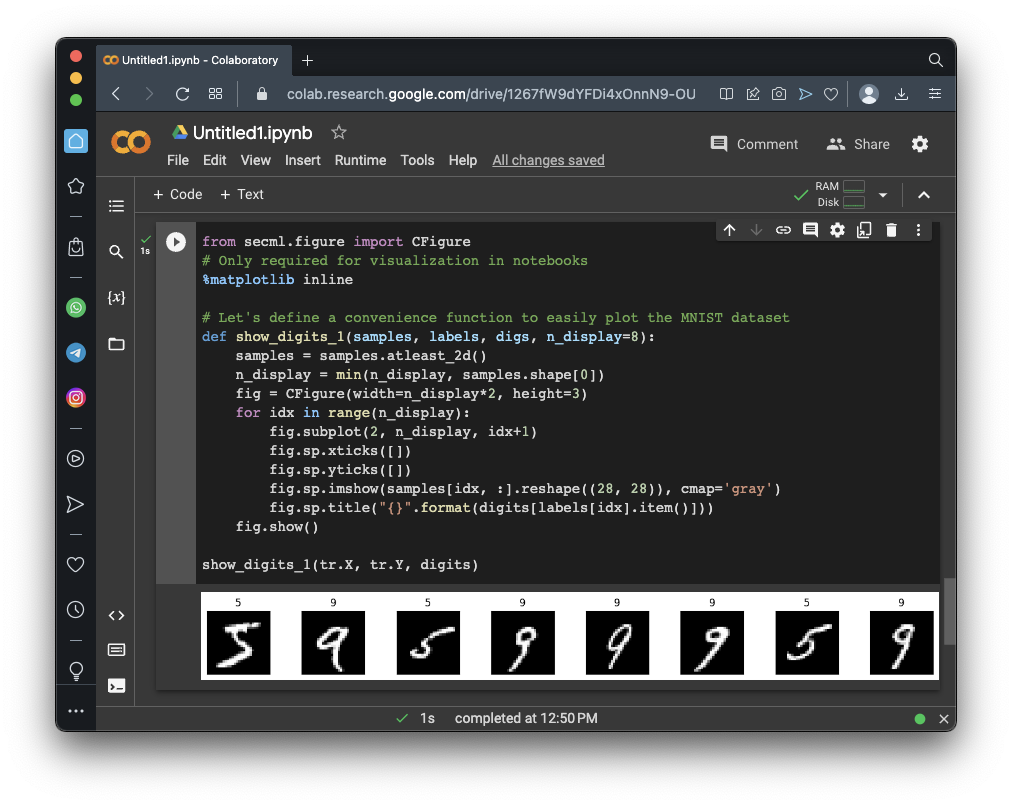The width and height of the screenshot is (1012, 805).
Task: Open the Insert menu
Action: (x=302, y=160)
